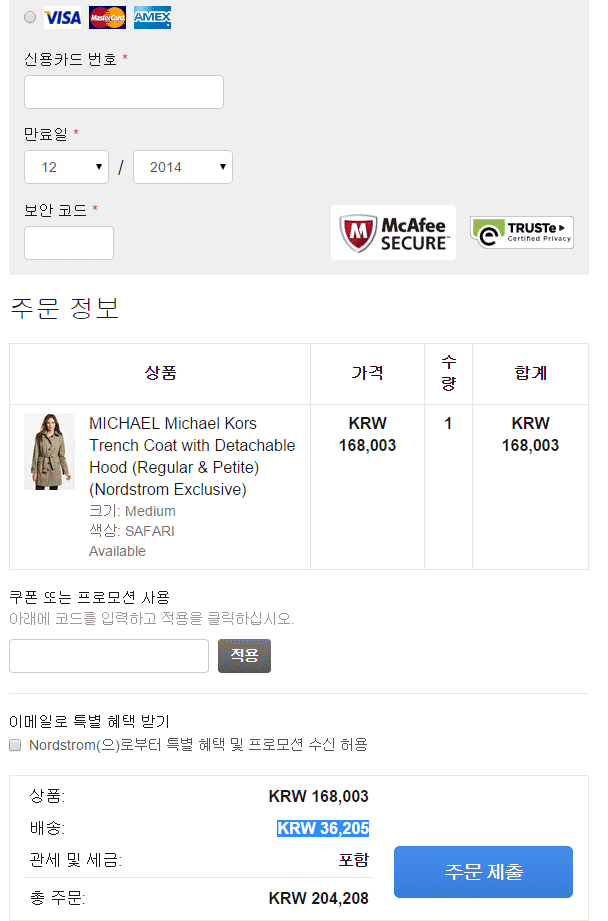Click the 합계 column header
The width and height of the screenshot is (608, 921).
tap(530, 373)
